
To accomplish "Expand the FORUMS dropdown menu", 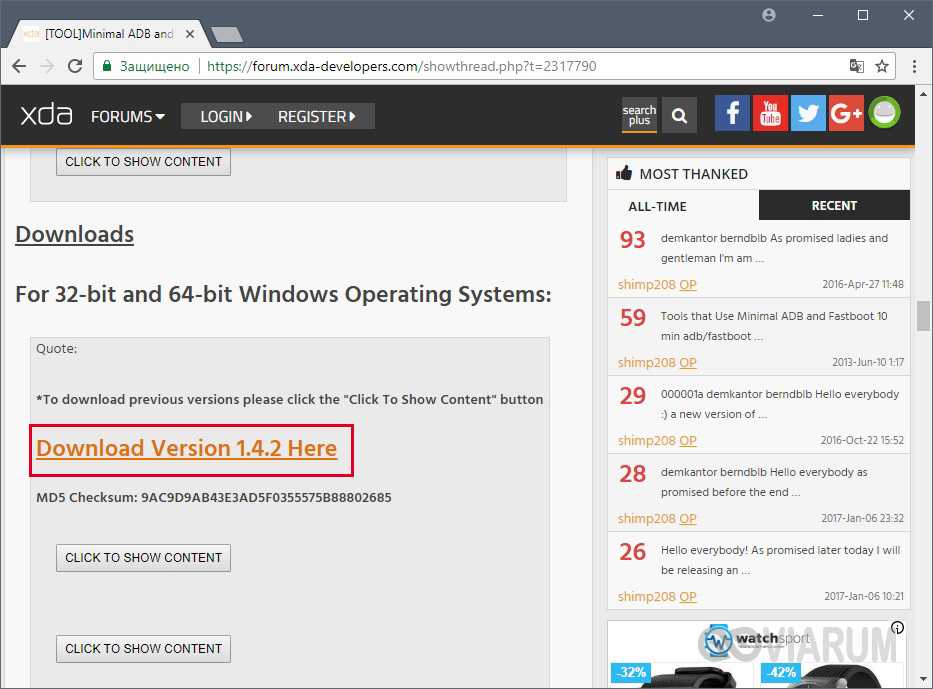I will [127, 116].
